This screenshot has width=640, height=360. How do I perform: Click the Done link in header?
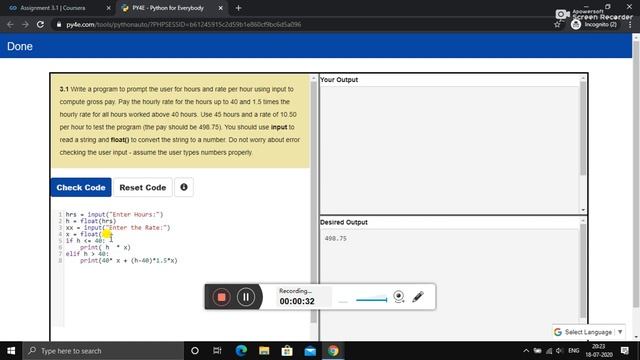(20, 47)
